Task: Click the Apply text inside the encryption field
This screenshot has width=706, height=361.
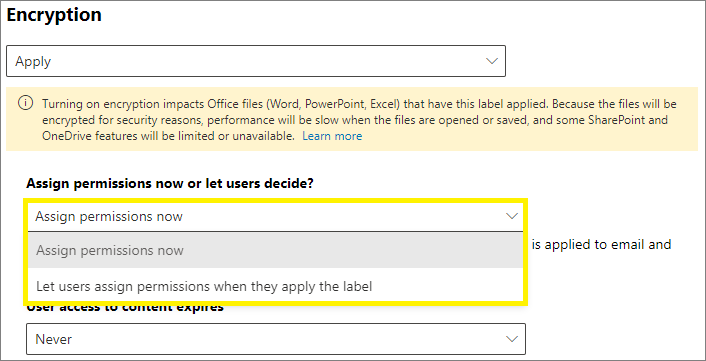Action: click(33, 61)
